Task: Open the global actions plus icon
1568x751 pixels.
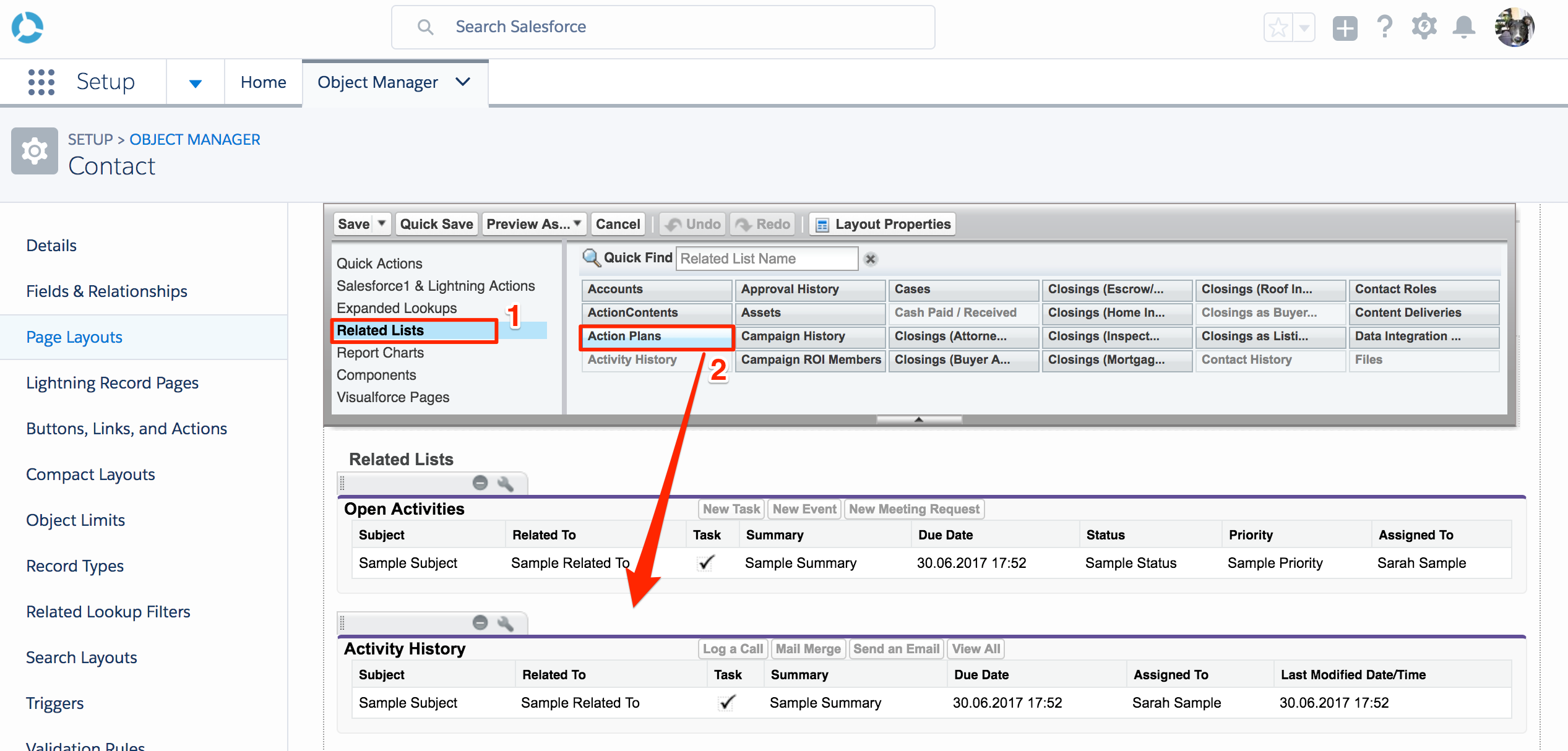Action: (1345, 28)
